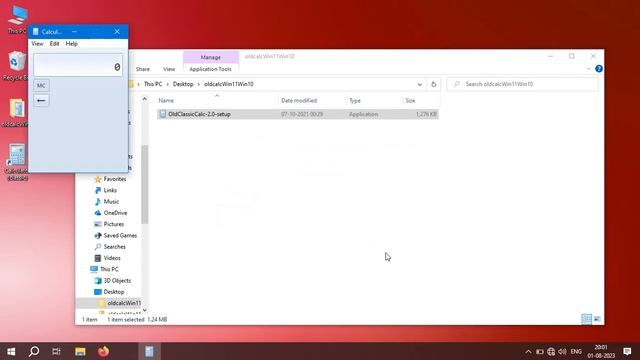This screenshot has height=360, width=640.
Task: Open File Explorer from the taskbar
Action: point(80,351)
